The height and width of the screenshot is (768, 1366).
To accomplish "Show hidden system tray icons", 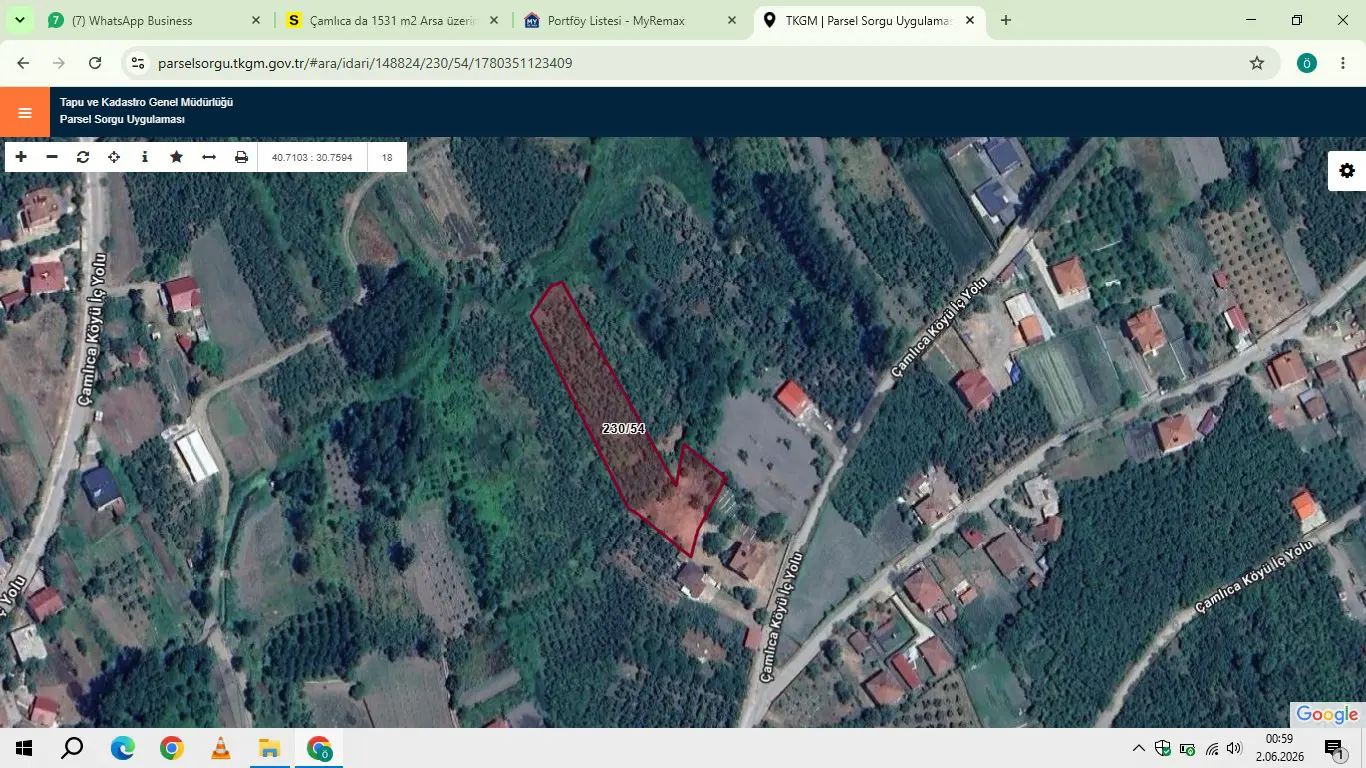I will click(x=1139, y=748).
